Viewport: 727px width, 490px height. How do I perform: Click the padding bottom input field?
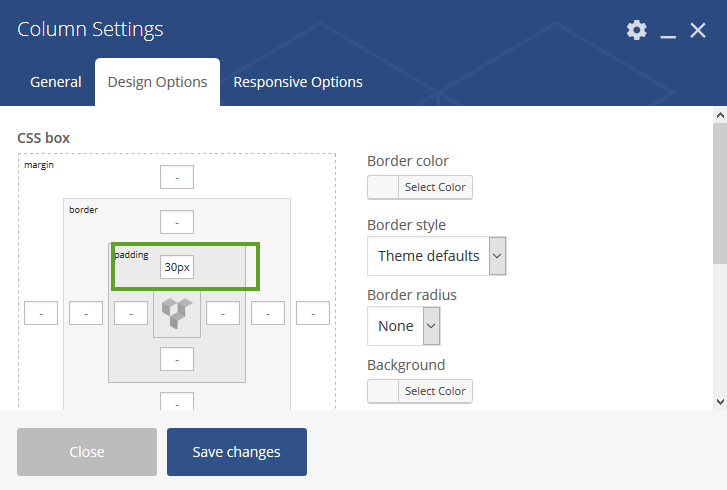pyautogui.click(x=177, y=359)
